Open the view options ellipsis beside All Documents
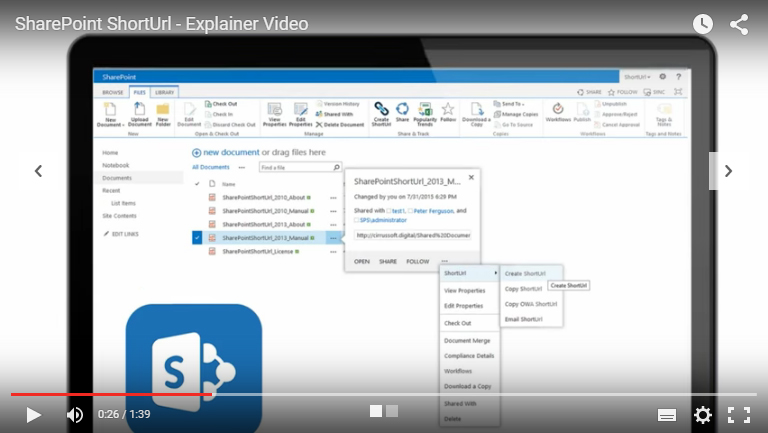 tap(241, 167)
